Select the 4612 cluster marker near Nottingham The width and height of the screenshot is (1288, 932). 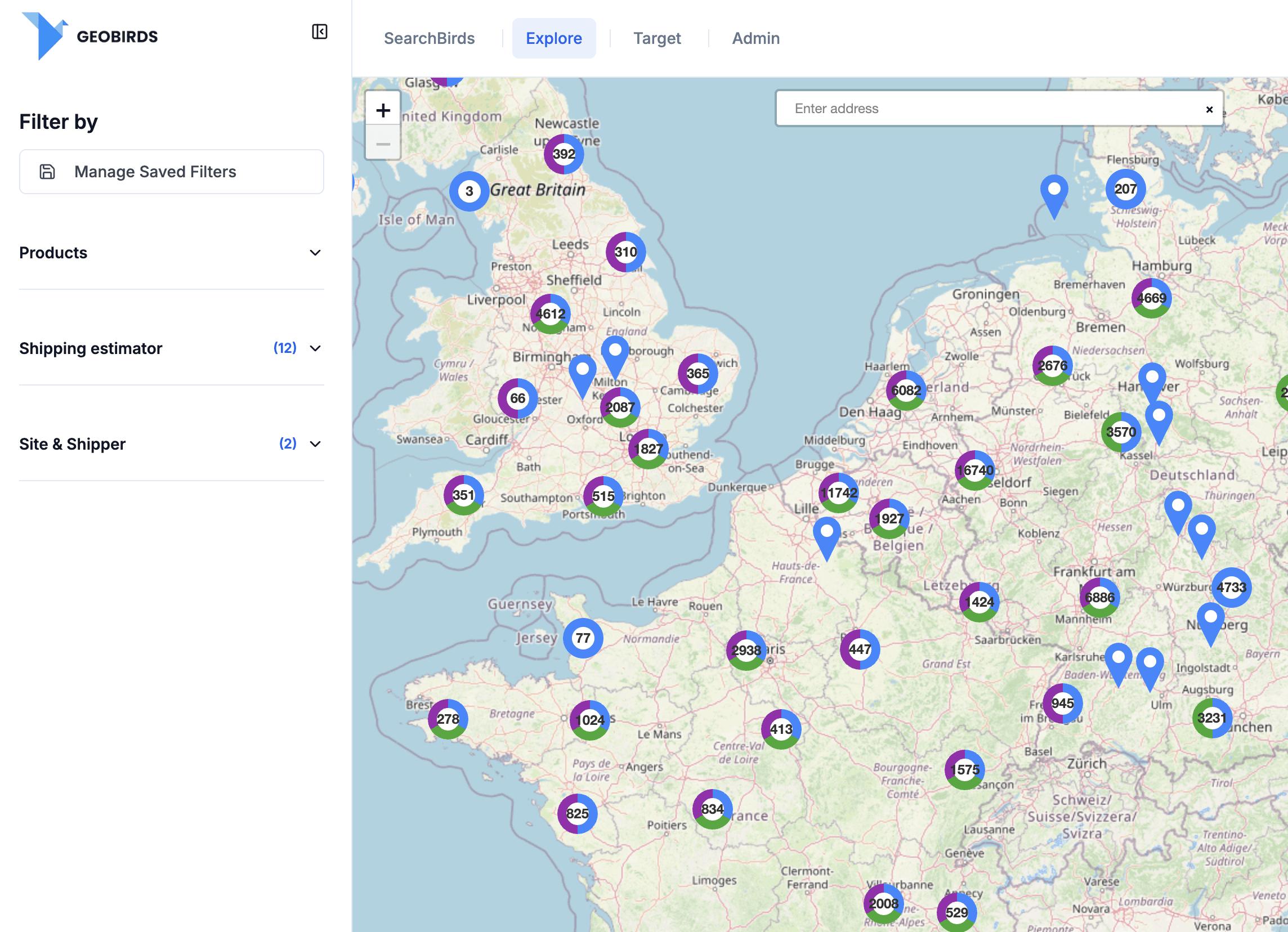coord(550,314)
